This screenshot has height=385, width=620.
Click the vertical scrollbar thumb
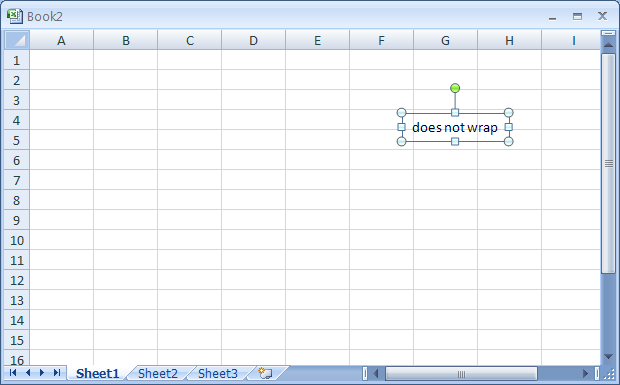609,163
